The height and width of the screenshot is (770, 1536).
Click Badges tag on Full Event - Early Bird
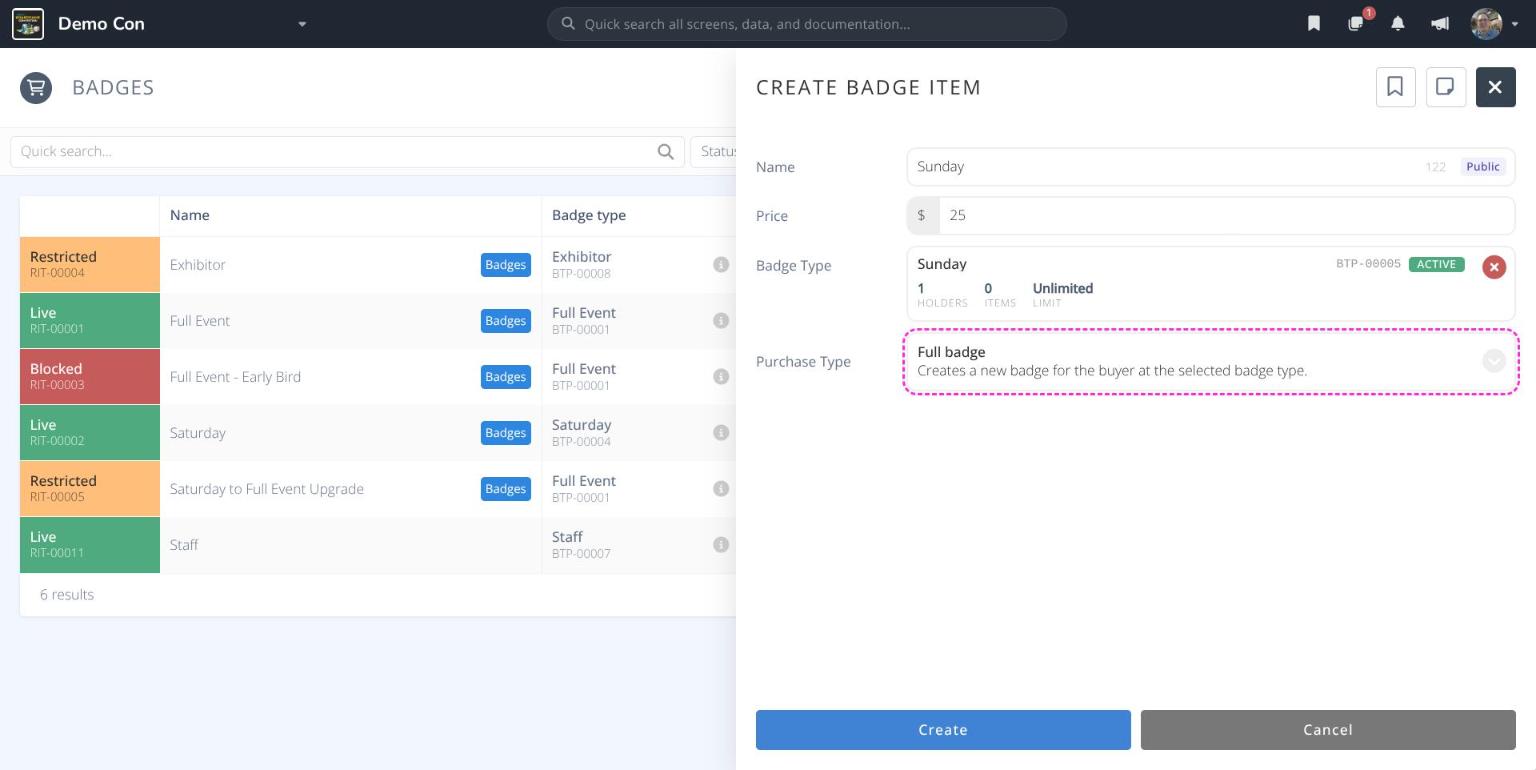(x=505, y=377)
